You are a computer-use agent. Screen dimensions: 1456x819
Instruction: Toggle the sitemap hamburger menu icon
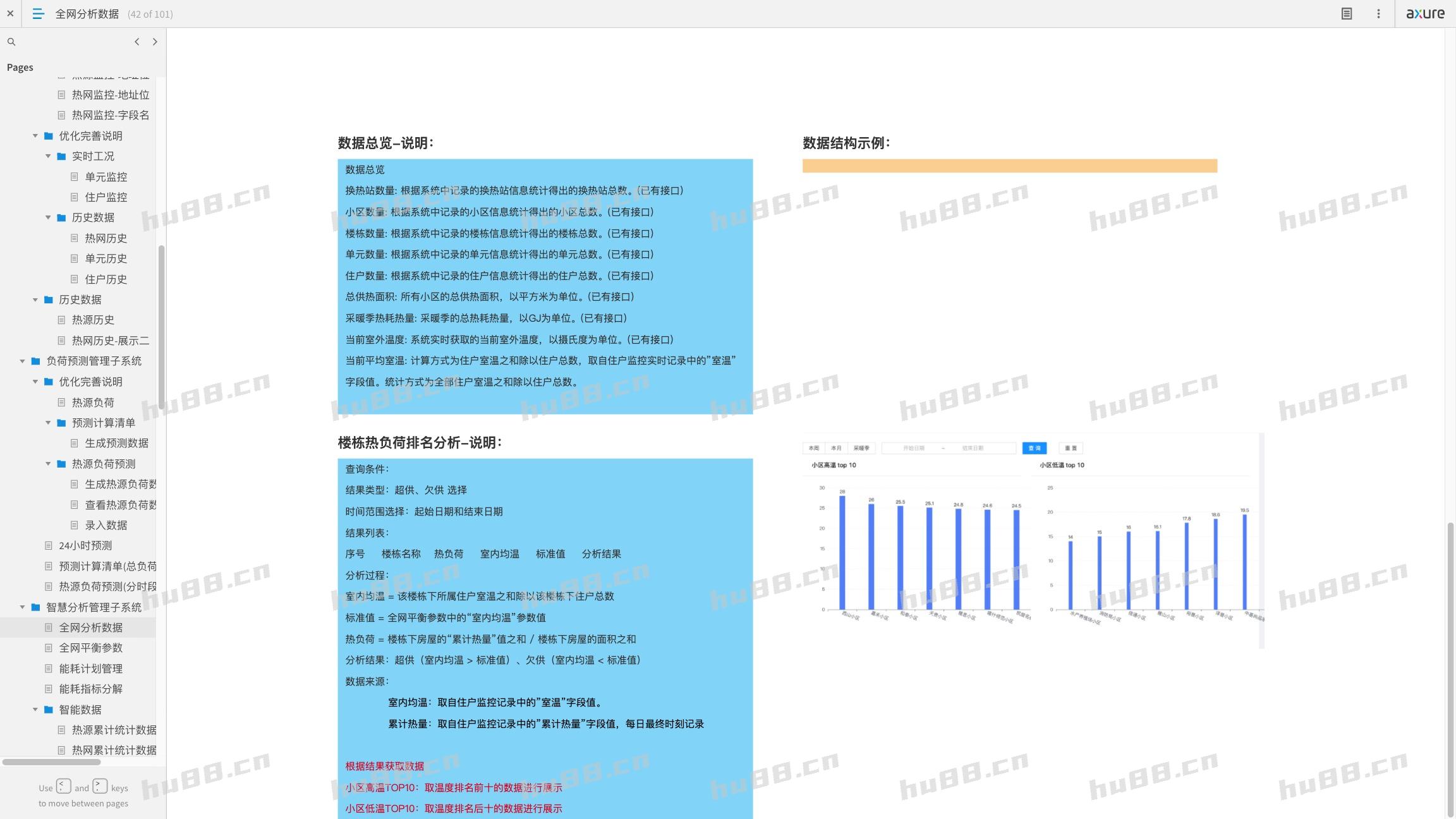[x=38, y=13]
